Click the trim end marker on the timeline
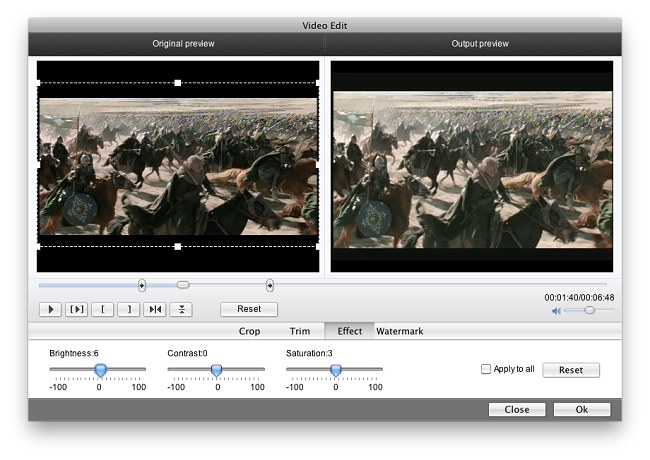Screen dimensions: 650x460 270,286
